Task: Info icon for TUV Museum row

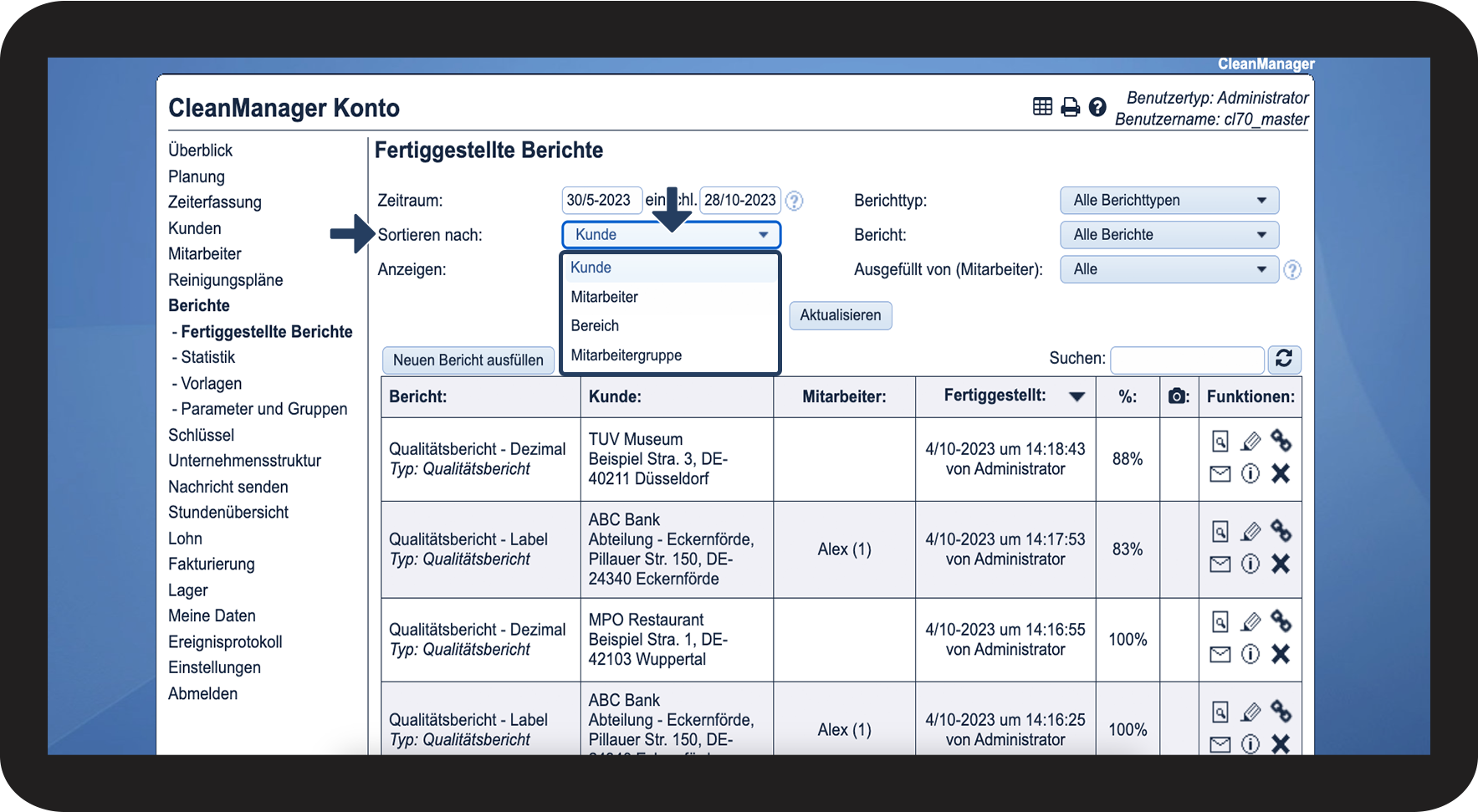Action: 1250,474
